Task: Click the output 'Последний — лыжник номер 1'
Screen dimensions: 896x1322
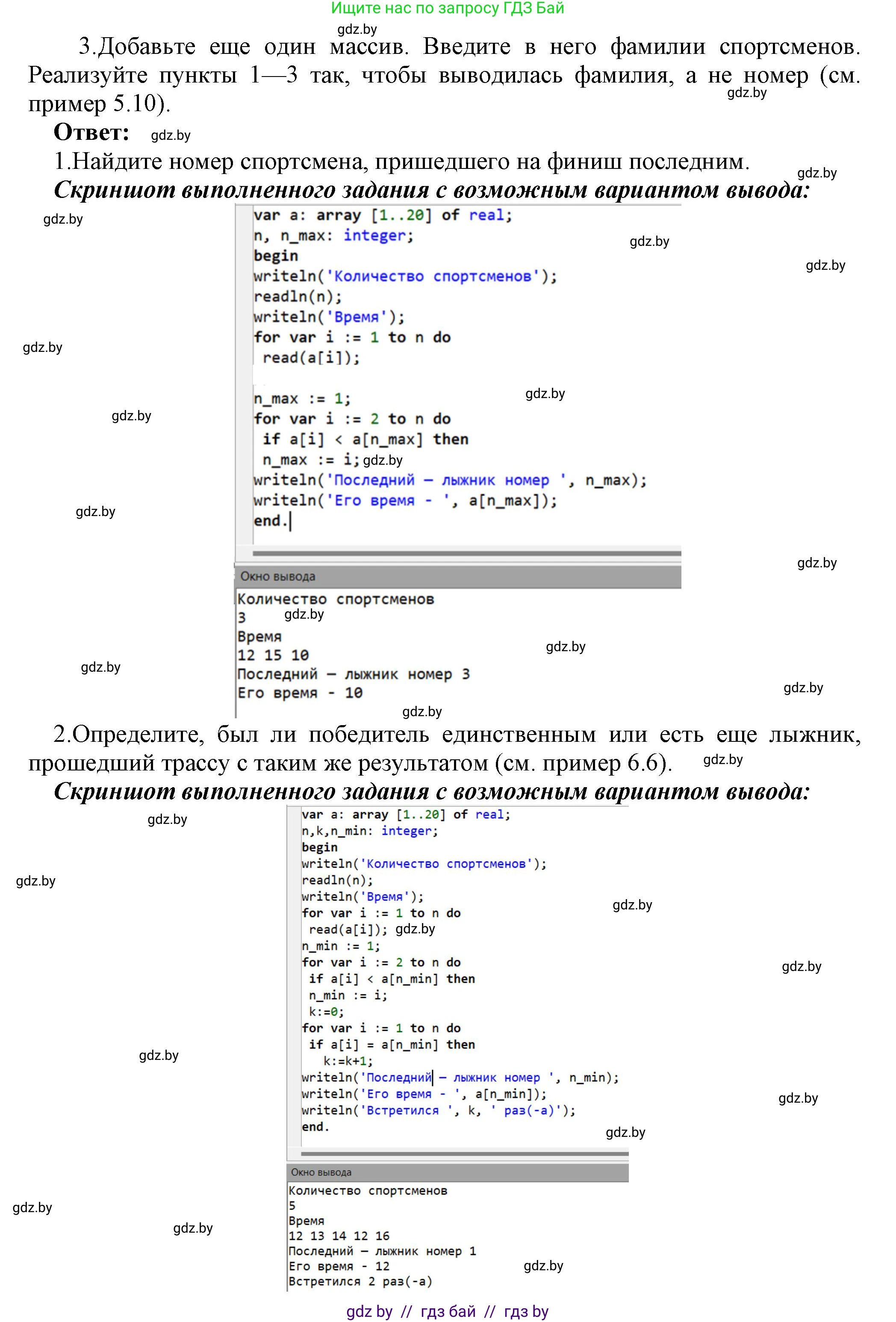Action: point(382,1251)
